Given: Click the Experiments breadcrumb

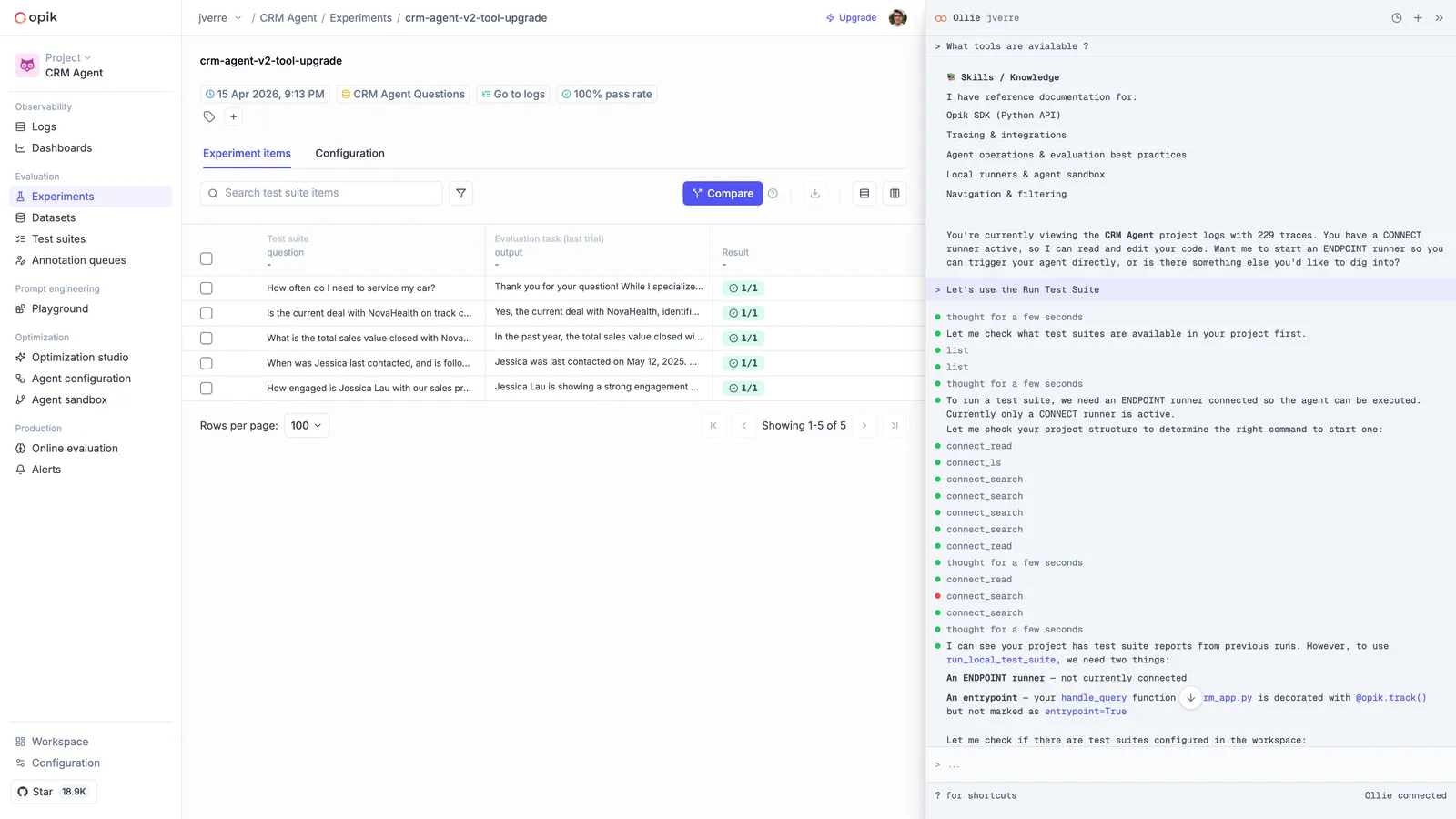Looking at the screenshot, I should 361,18.
